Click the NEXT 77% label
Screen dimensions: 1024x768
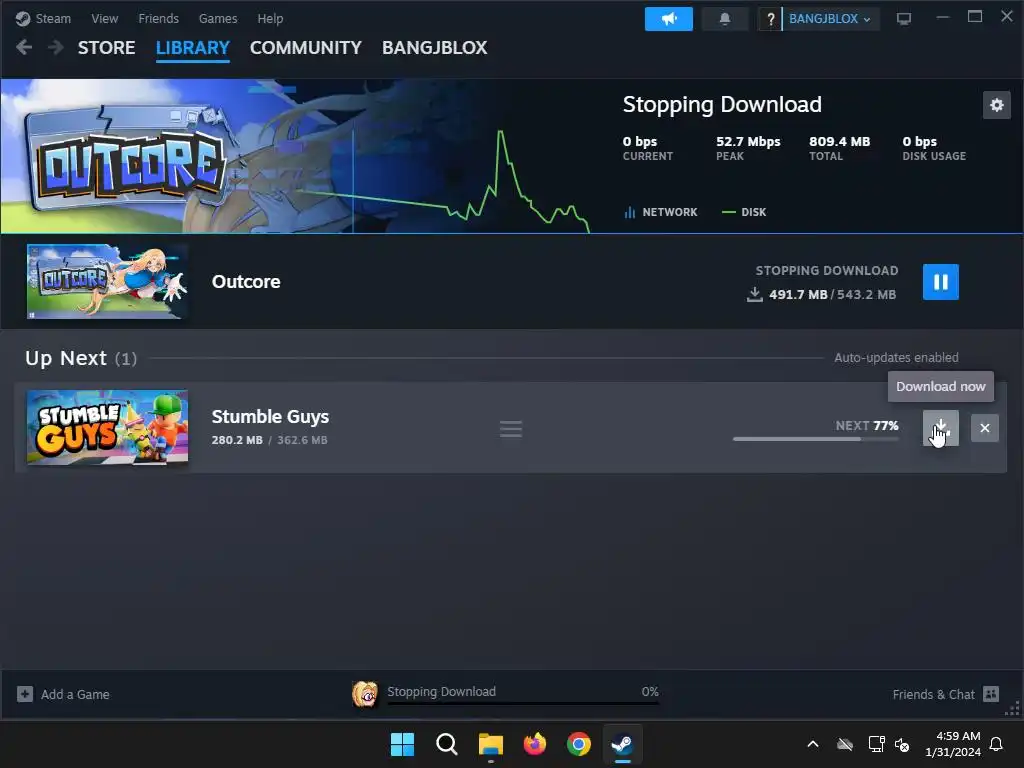click(x=867, y=426)
